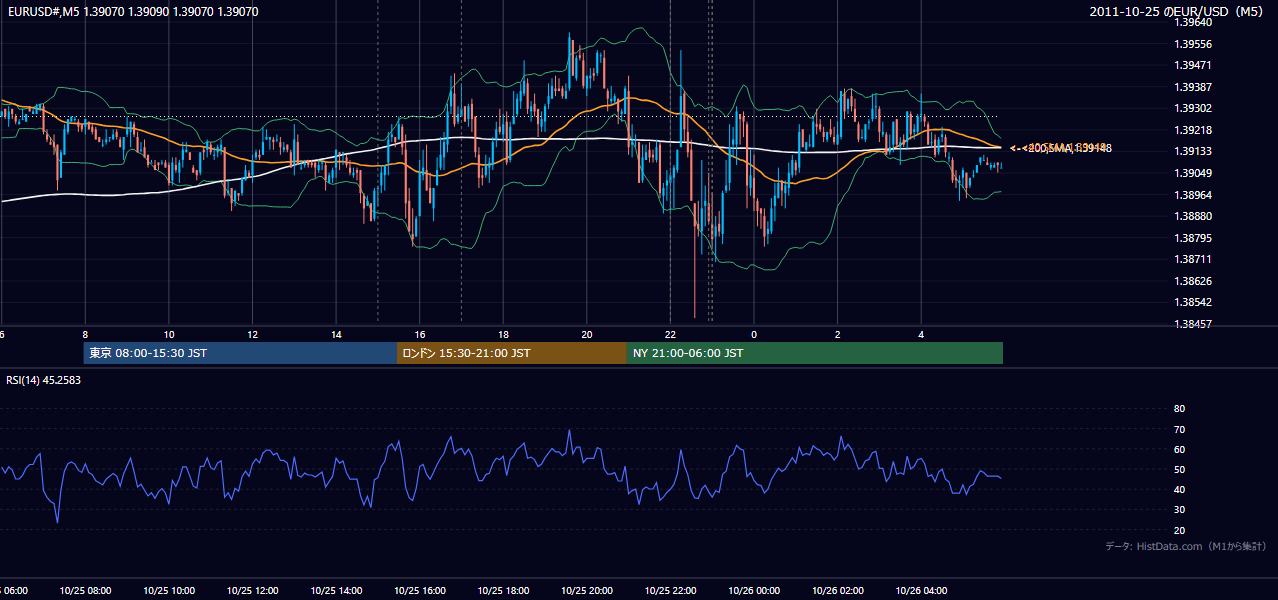Click RSI scale value 20
Image resolution: width=1278 pixels, height=600 pixels.
coord(1179,530)
